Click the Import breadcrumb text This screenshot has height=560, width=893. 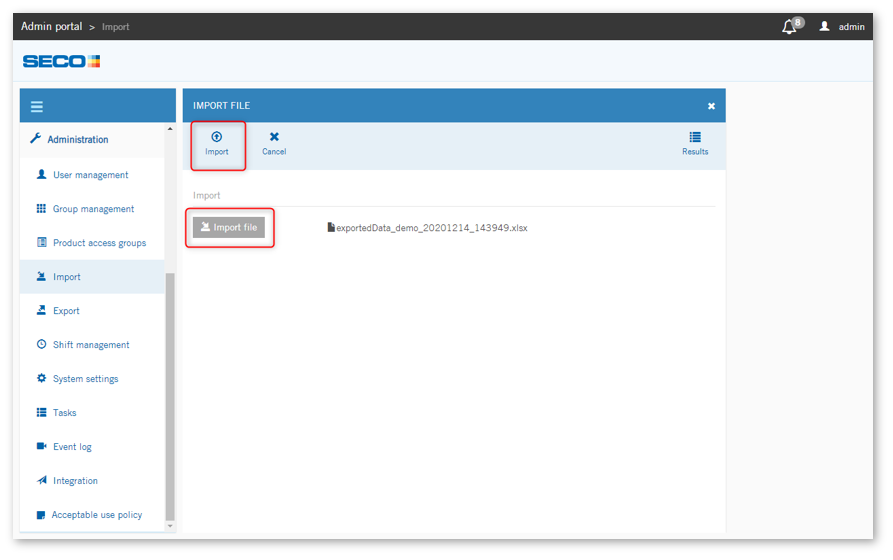coord(116,27)
